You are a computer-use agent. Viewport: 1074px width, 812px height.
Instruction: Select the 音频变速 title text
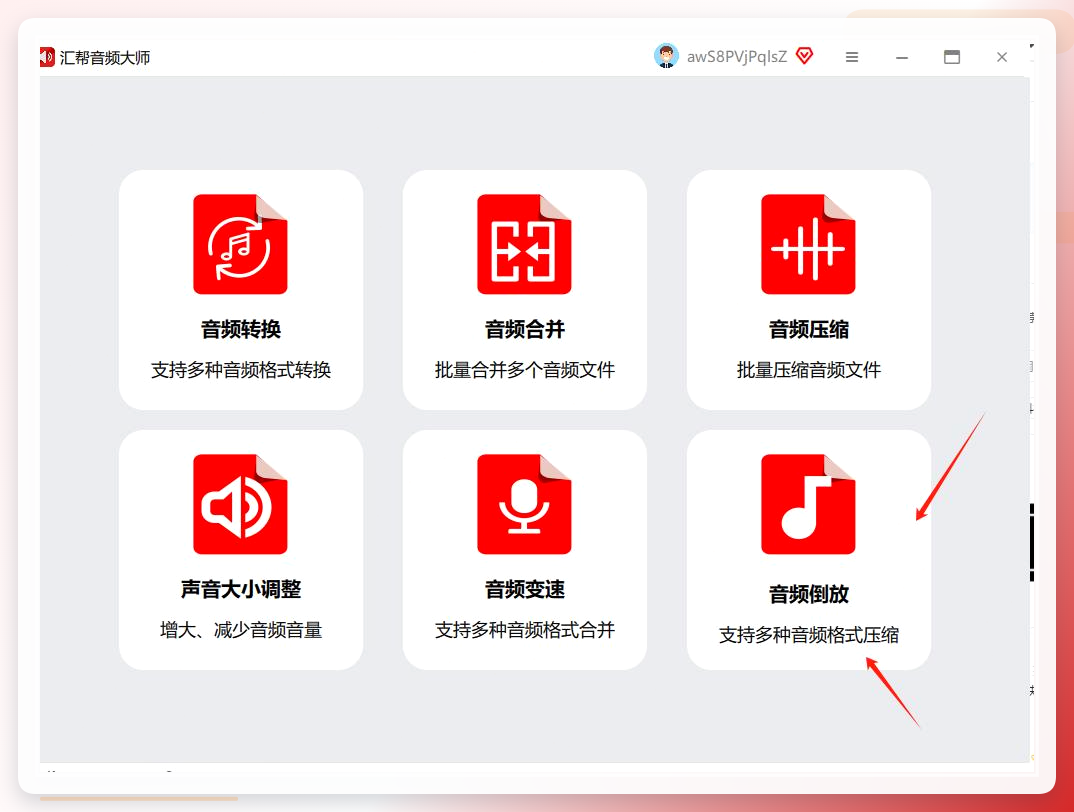(525, 589)
